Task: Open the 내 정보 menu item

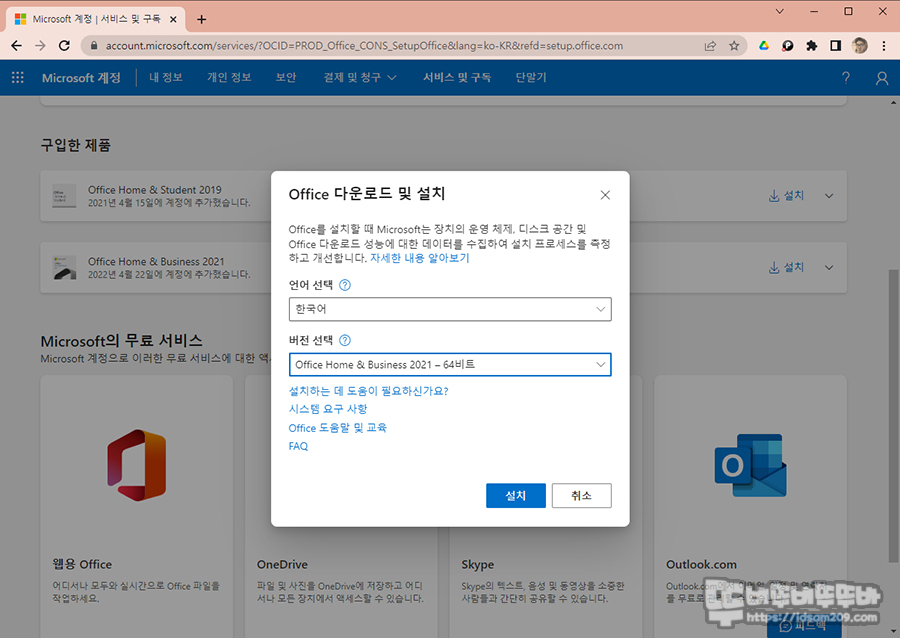Action: (166, 77)
